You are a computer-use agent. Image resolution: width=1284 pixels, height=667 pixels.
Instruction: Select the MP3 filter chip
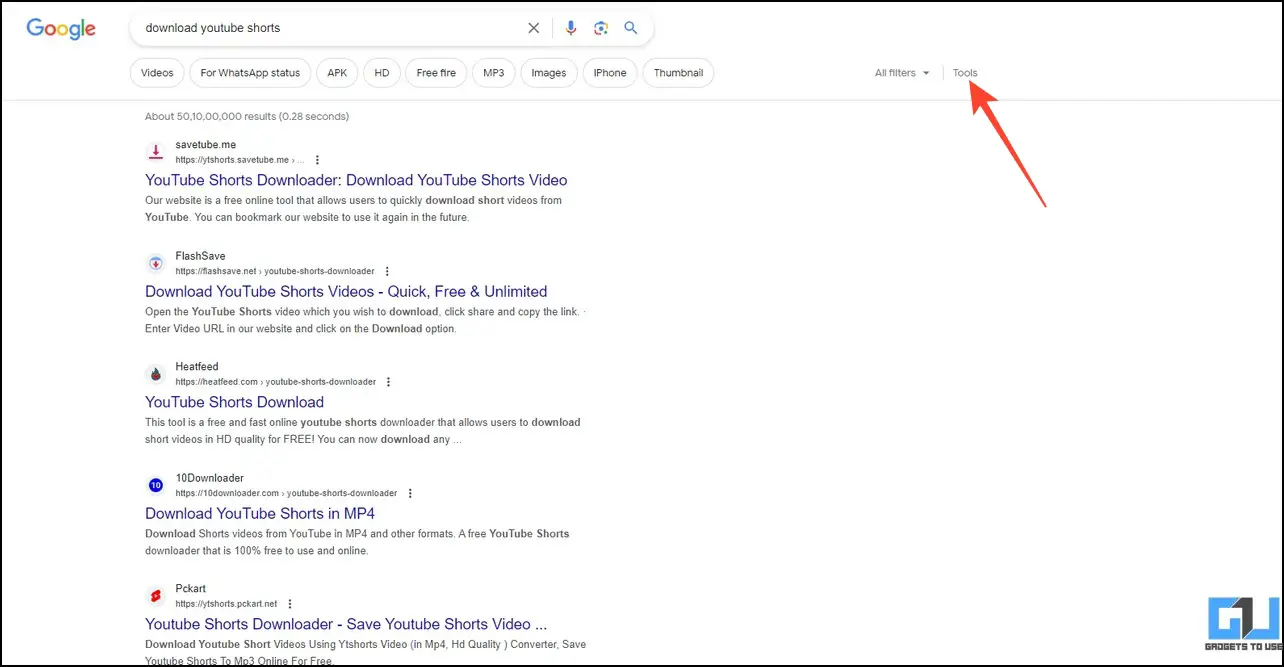(x=494, y=73)
